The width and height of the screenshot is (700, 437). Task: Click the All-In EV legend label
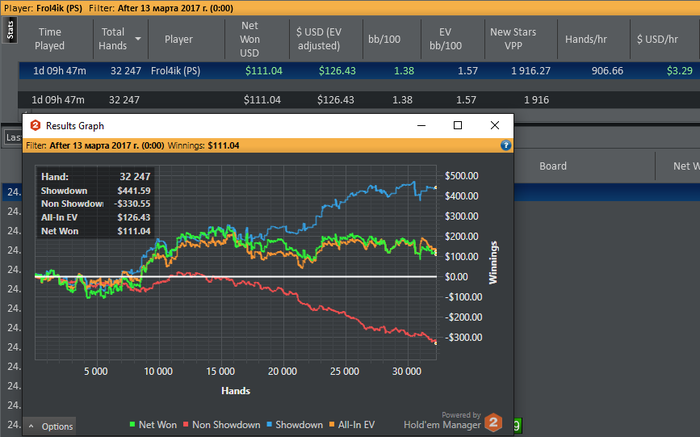(356, 425)
